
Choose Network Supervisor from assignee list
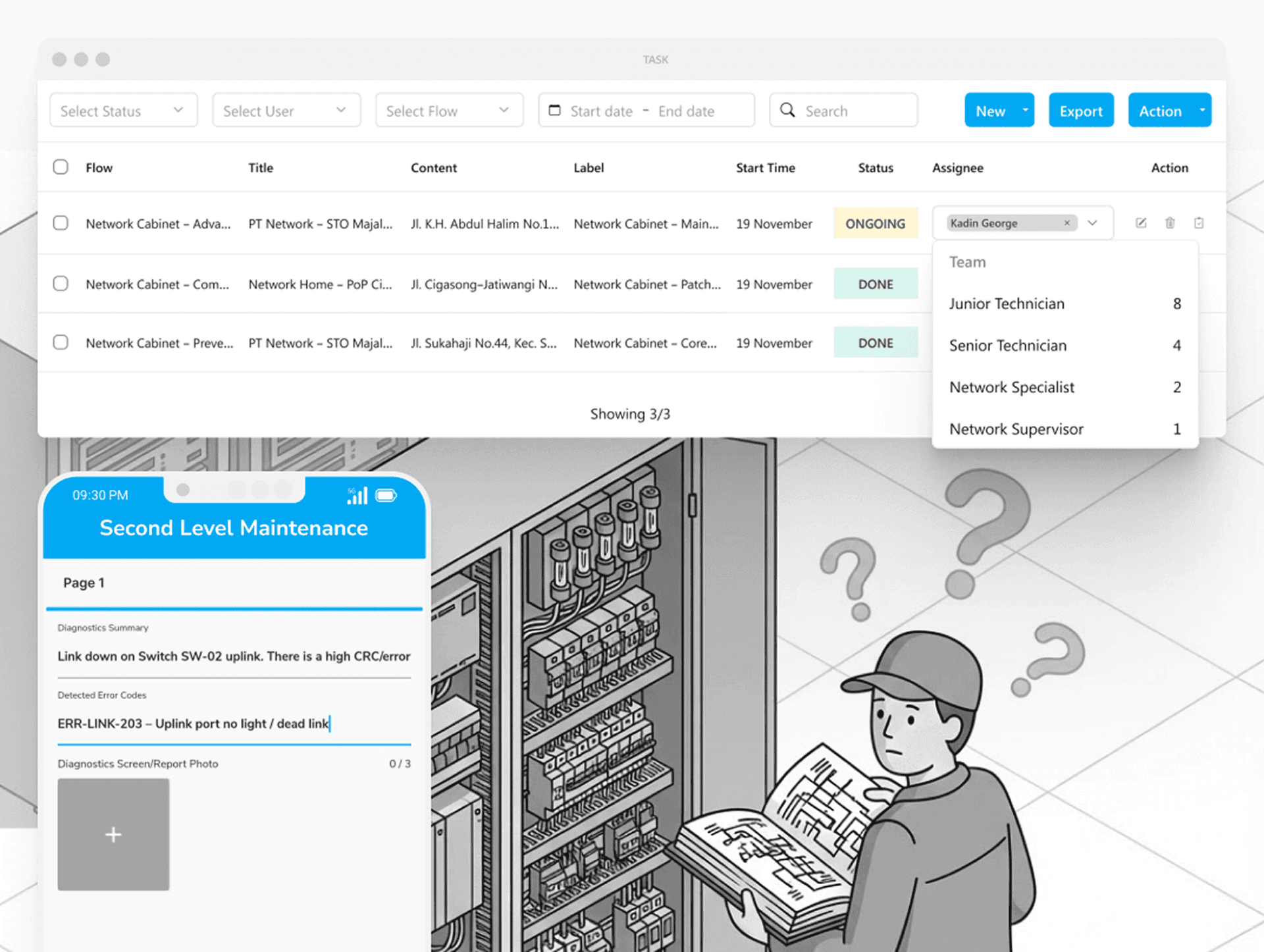tap(1016, 429)
